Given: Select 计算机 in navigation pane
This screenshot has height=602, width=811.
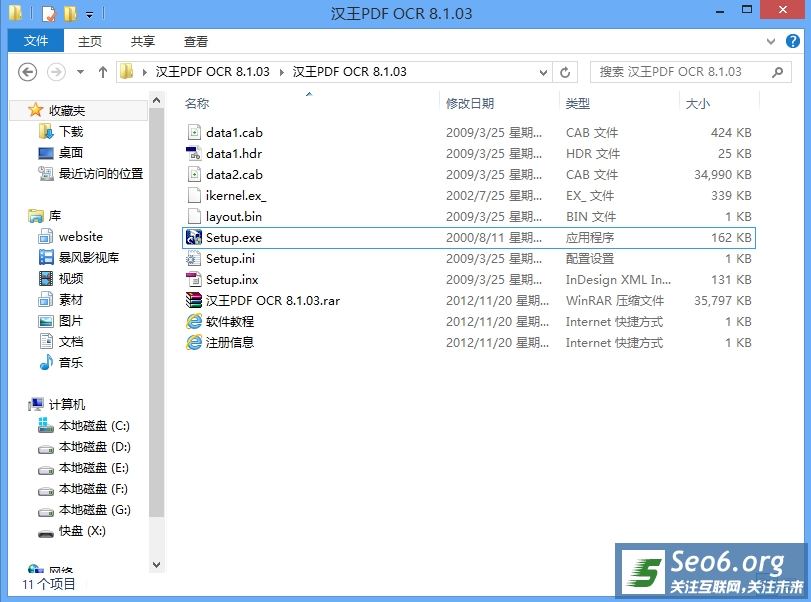Looking at the screenshot, I should point(67,404).
